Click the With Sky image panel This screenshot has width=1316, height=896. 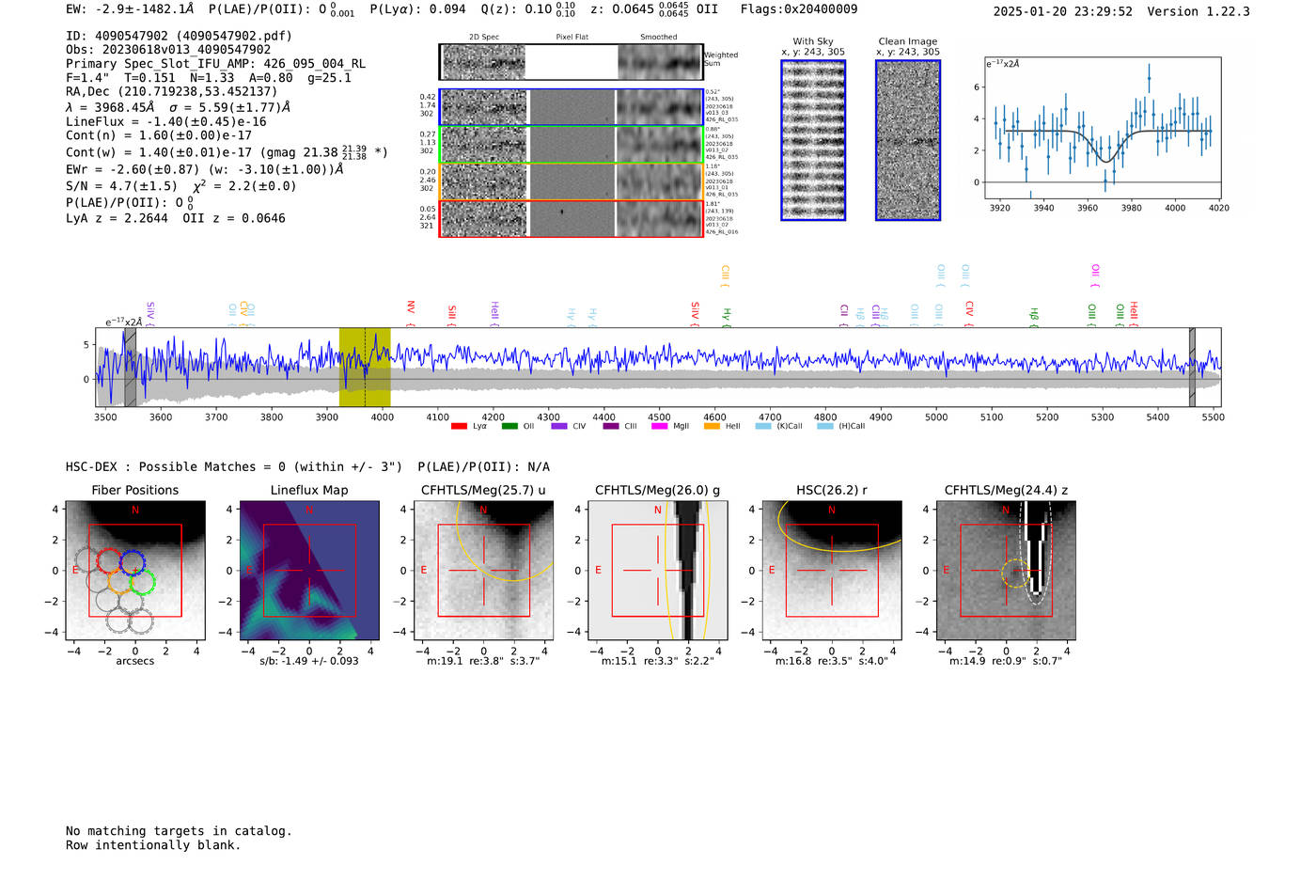(813, 140)
